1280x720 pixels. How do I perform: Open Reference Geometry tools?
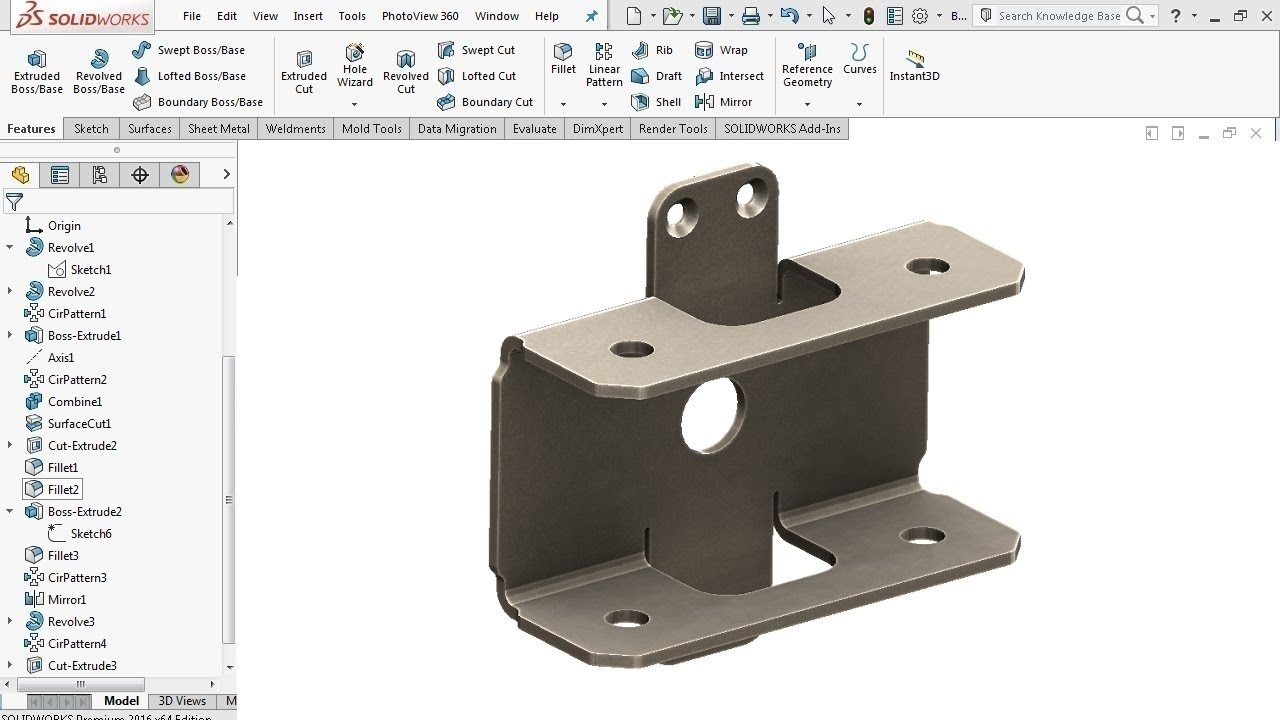coord(807,66)
